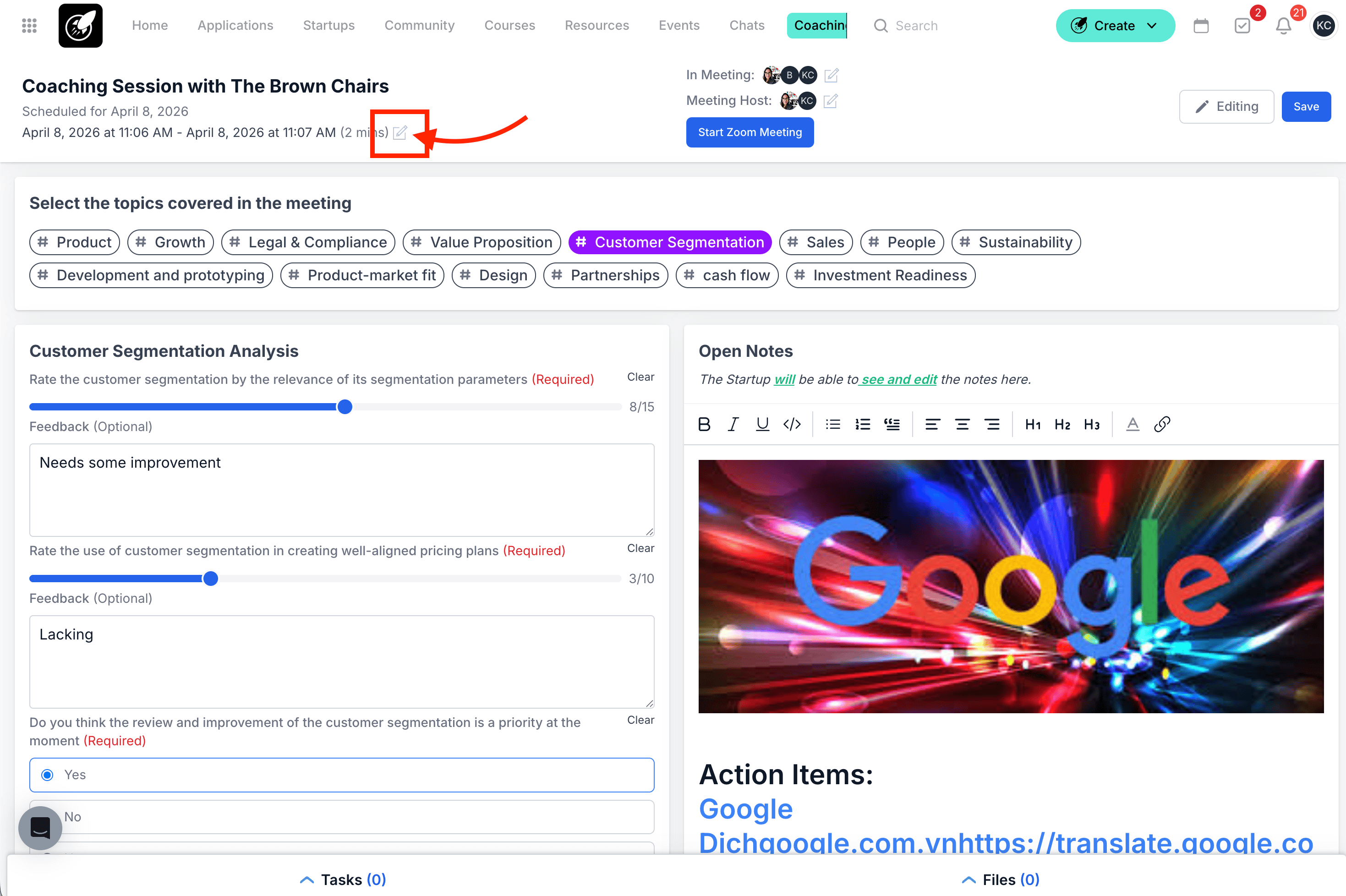The width and height of the screenshot is (1346, 896).
Task: Select the Growth topic tag
Action: coord(170,242)
